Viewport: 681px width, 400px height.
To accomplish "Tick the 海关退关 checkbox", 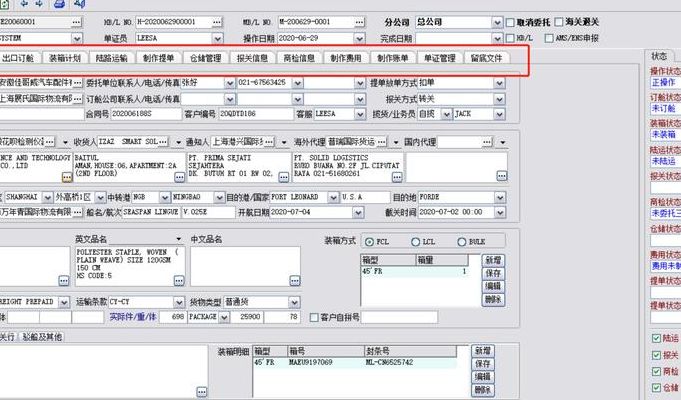I will 559,22.
